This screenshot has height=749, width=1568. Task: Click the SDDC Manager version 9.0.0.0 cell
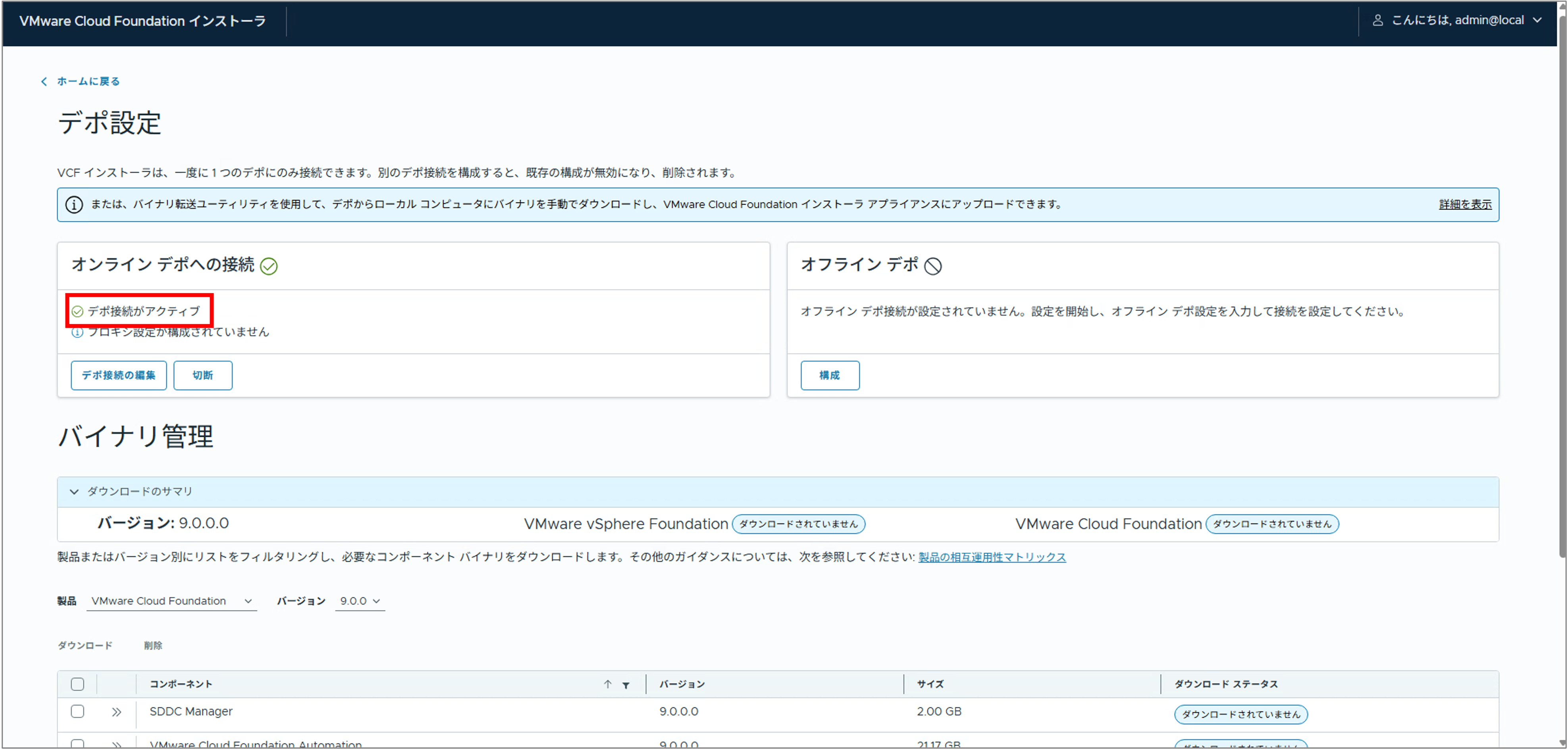pos(679,711)
